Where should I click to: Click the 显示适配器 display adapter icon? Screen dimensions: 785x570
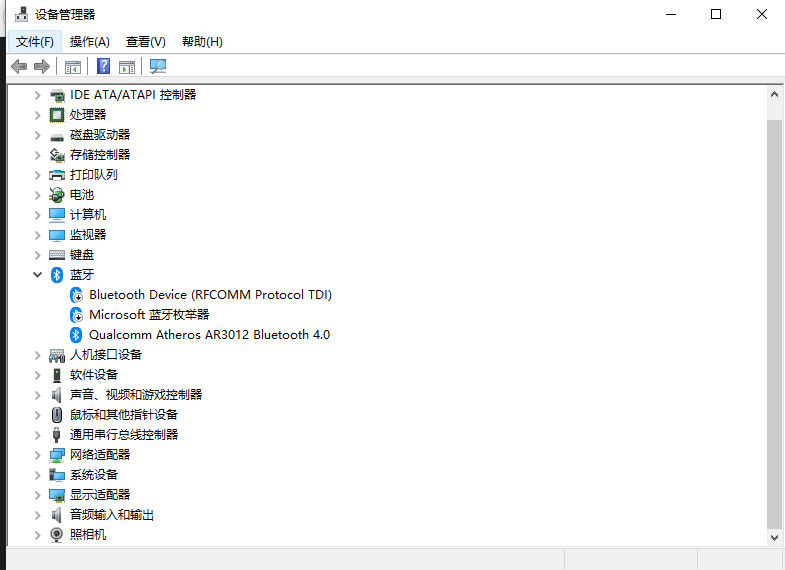57,495
